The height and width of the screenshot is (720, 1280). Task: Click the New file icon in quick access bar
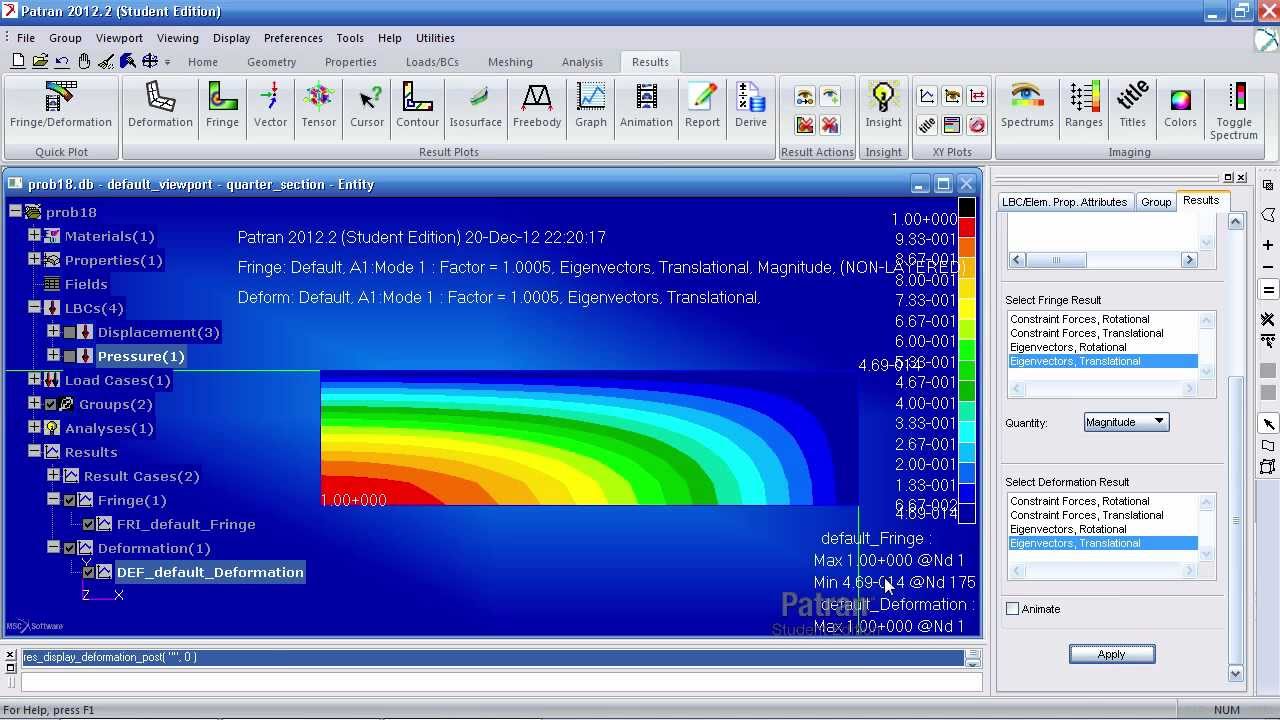coord(18,61)
